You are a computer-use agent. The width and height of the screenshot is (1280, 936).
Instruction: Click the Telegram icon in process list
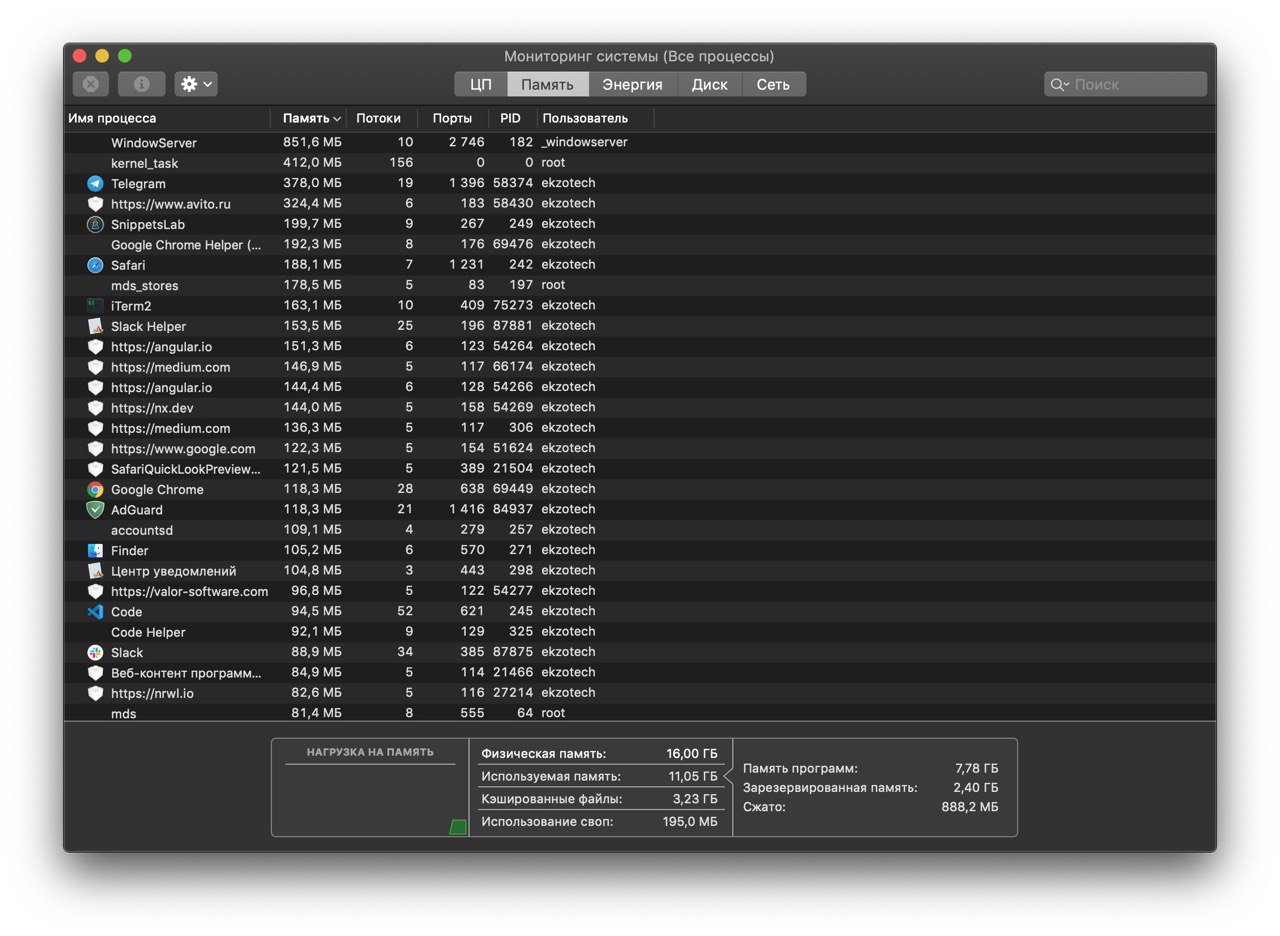point(95,183)
